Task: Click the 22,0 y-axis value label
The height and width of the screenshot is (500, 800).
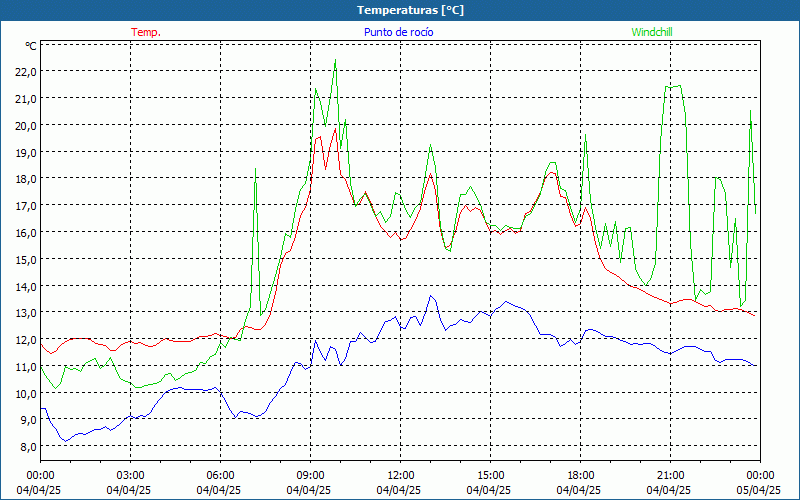Action: pos(24,72)
